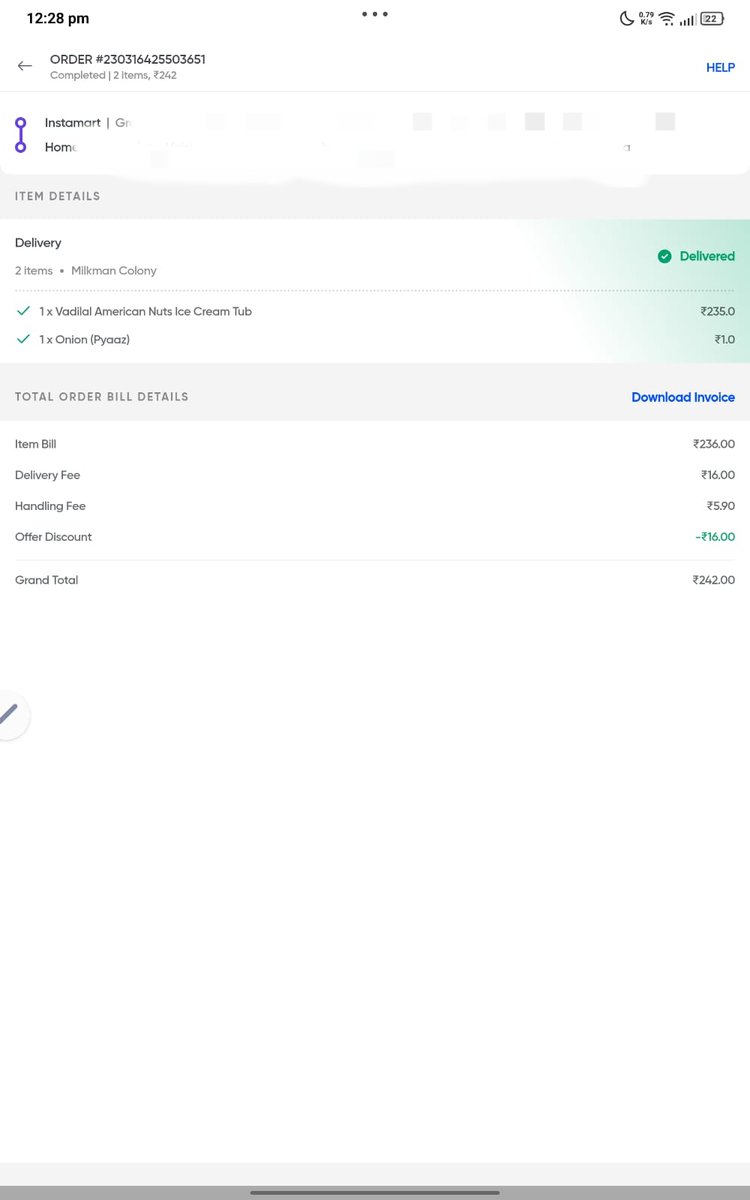Tap checkmark beside Onion (Pyaaz)

[24, 339]
